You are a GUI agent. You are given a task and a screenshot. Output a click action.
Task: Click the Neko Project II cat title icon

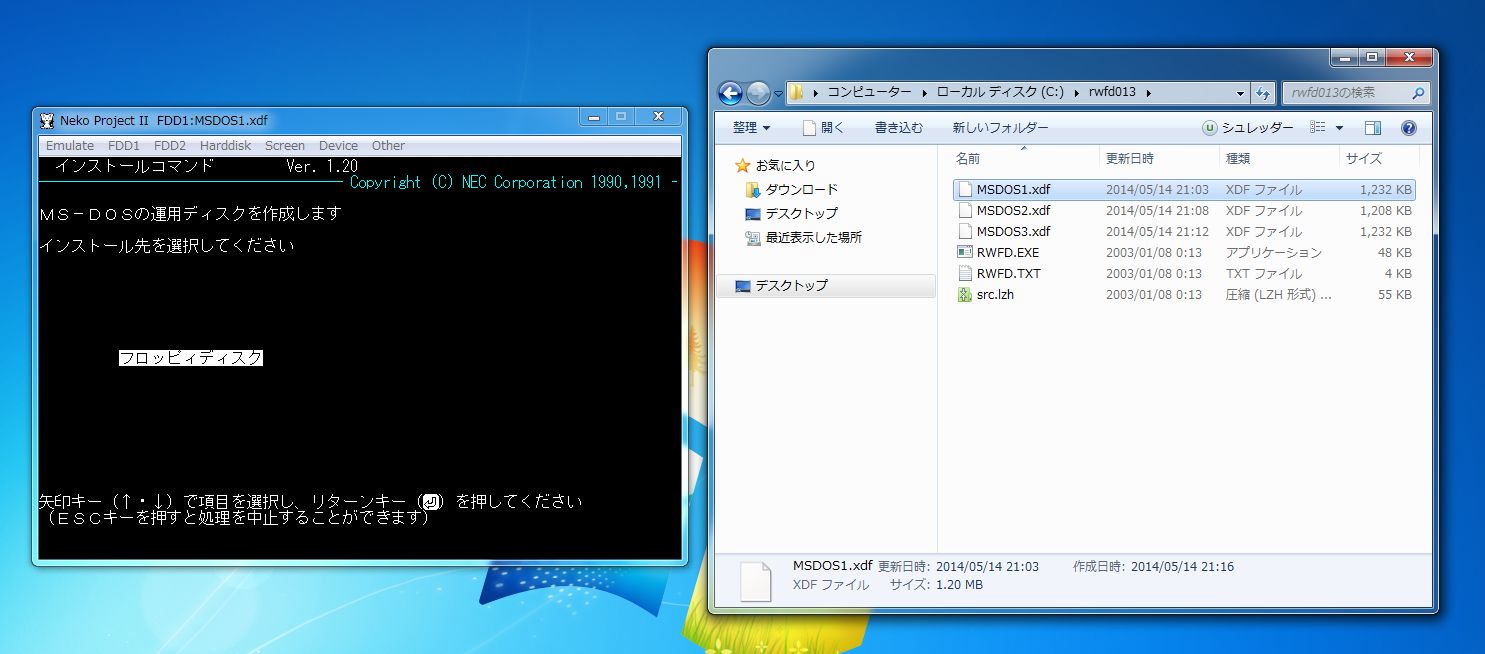coord(47,121)
